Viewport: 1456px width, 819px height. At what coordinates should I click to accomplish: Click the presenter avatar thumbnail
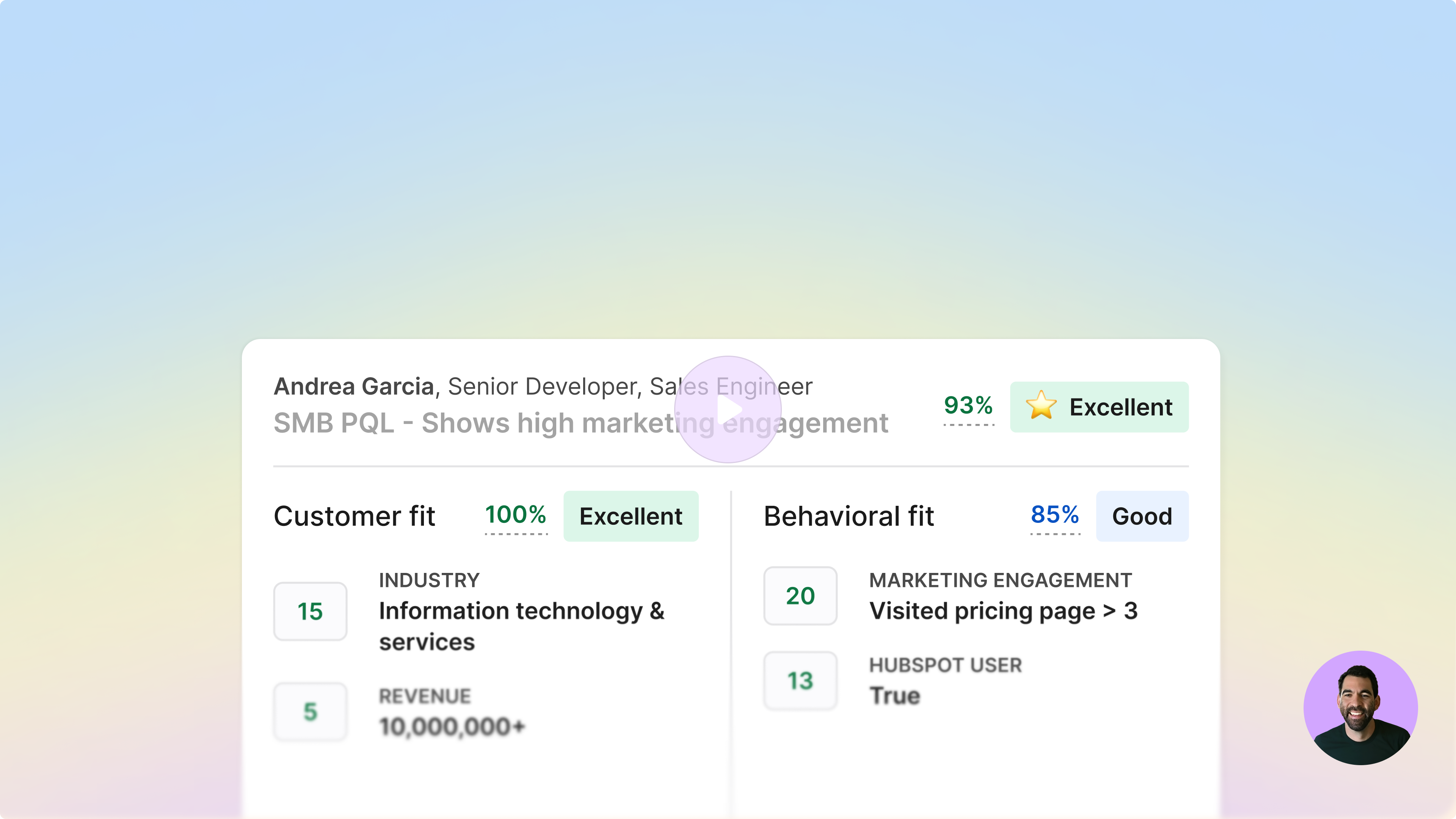[x=1360, y=708]
